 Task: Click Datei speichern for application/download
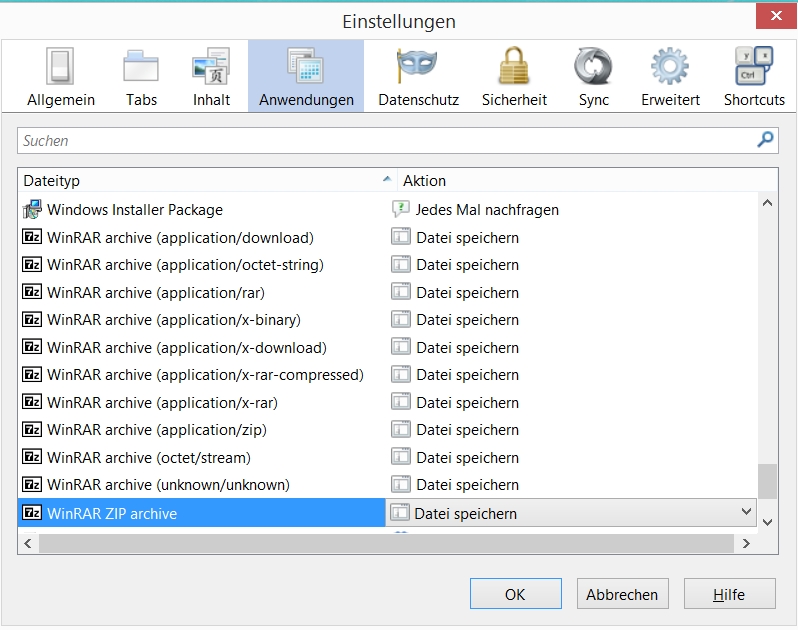[x=467, y=238]
